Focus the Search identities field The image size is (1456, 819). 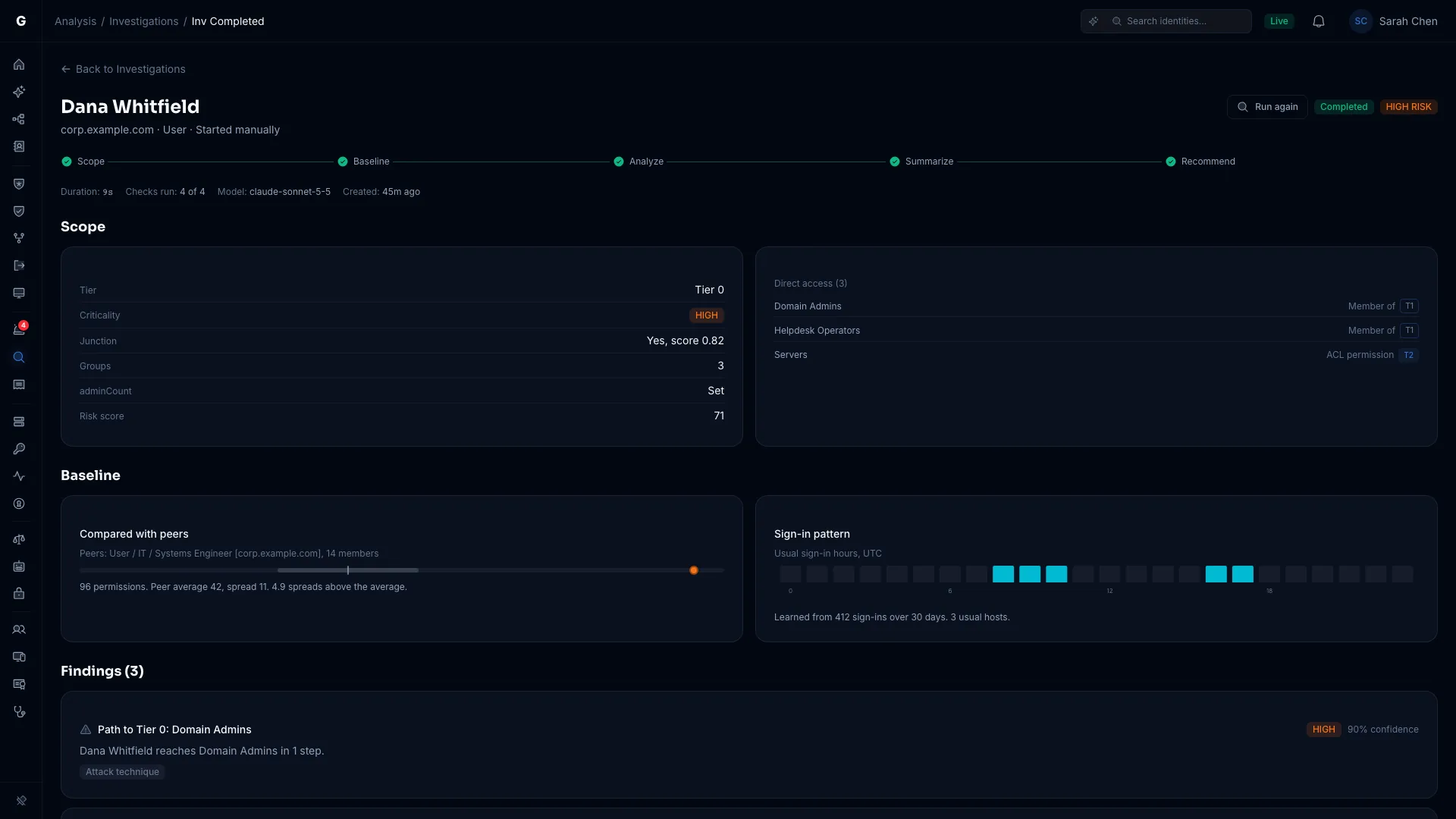1166,21
